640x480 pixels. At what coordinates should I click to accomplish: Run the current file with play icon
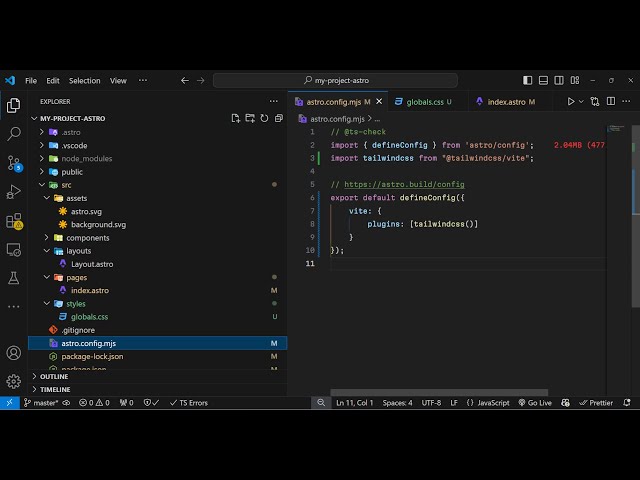pyautogui.click(x=571, y=102)
